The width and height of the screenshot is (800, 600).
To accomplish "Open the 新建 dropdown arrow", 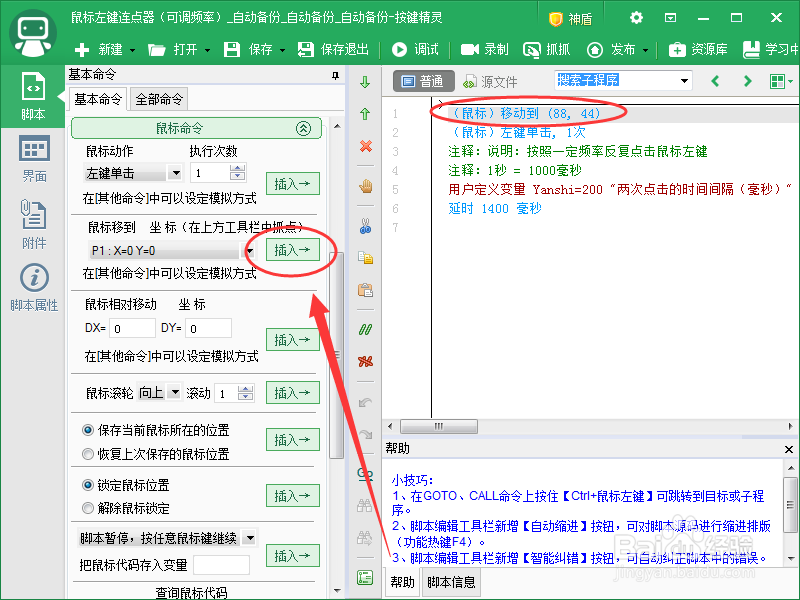I will click(133, 50).
